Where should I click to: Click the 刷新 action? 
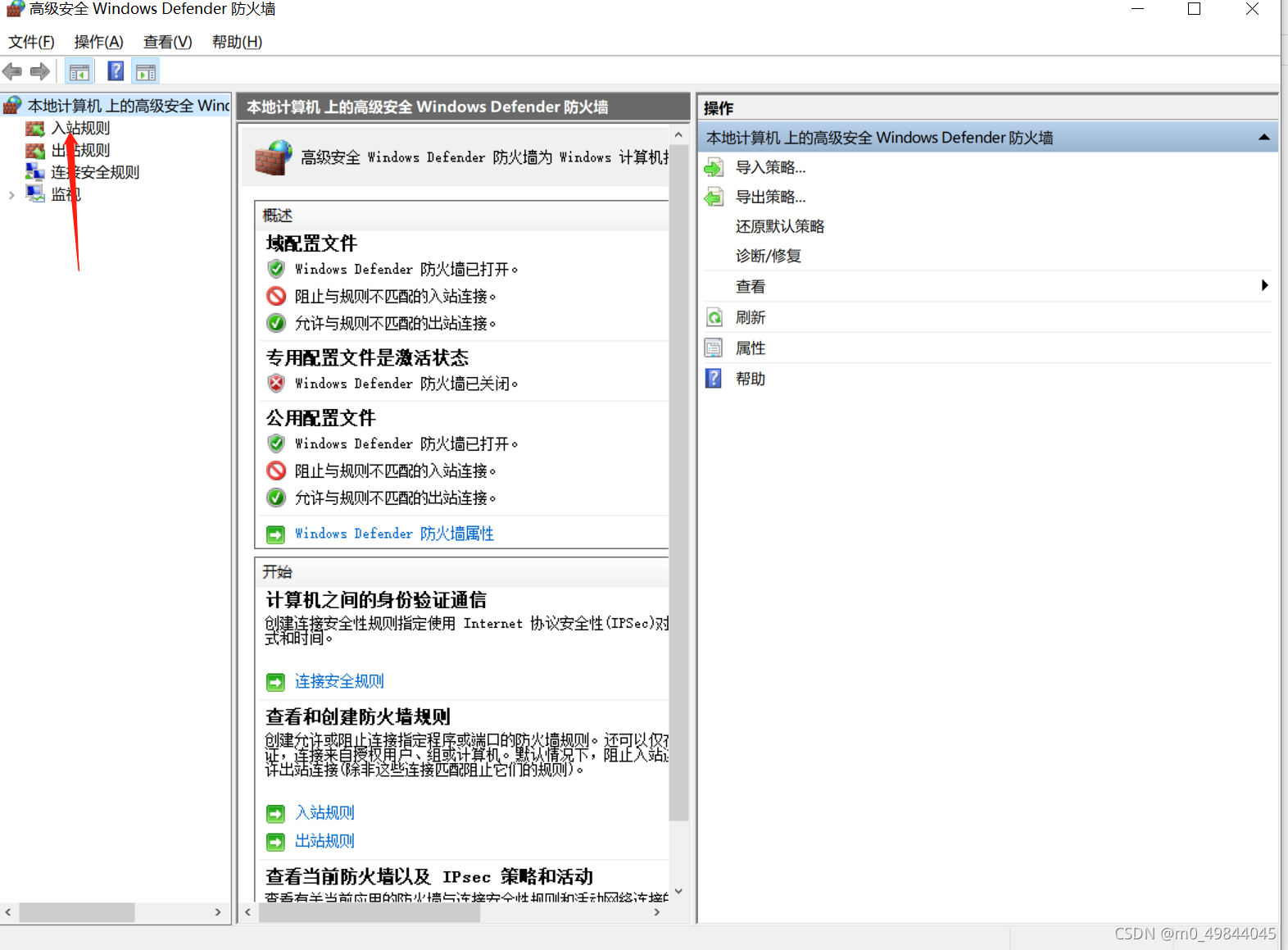click(x=750, y=317)
